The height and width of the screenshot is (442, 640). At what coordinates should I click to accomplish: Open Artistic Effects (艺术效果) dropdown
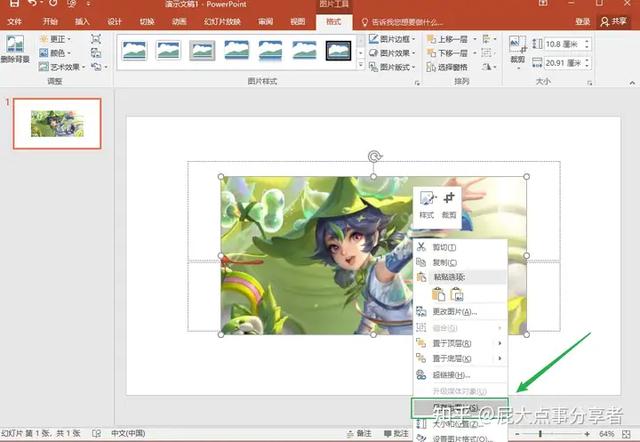pyautogui.click(x=62, y=67)
